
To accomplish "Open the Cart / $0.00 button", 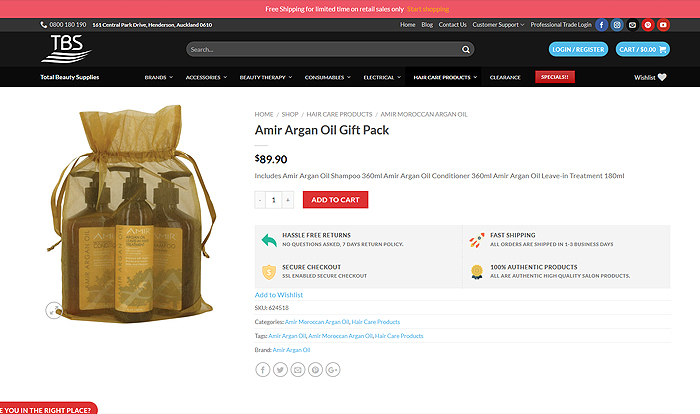I will 643,49.
